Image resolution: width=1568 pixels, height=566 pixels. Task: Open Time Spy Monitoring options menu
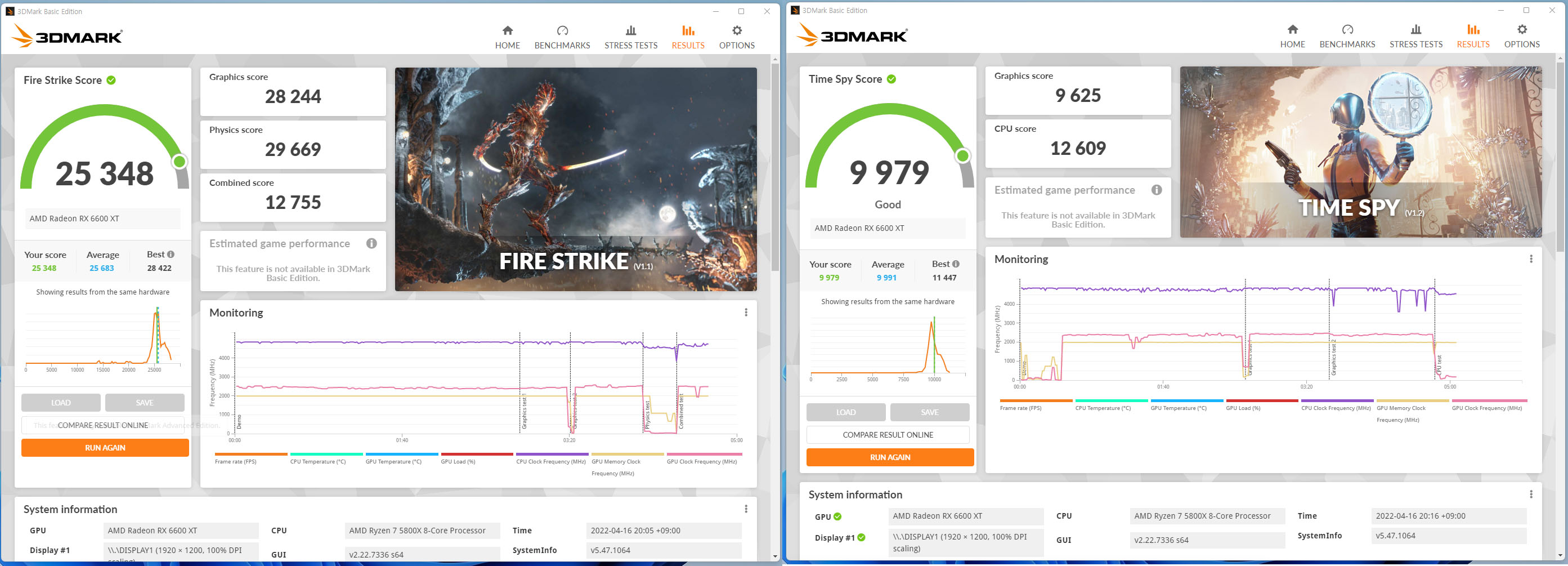pos(1531,259)
